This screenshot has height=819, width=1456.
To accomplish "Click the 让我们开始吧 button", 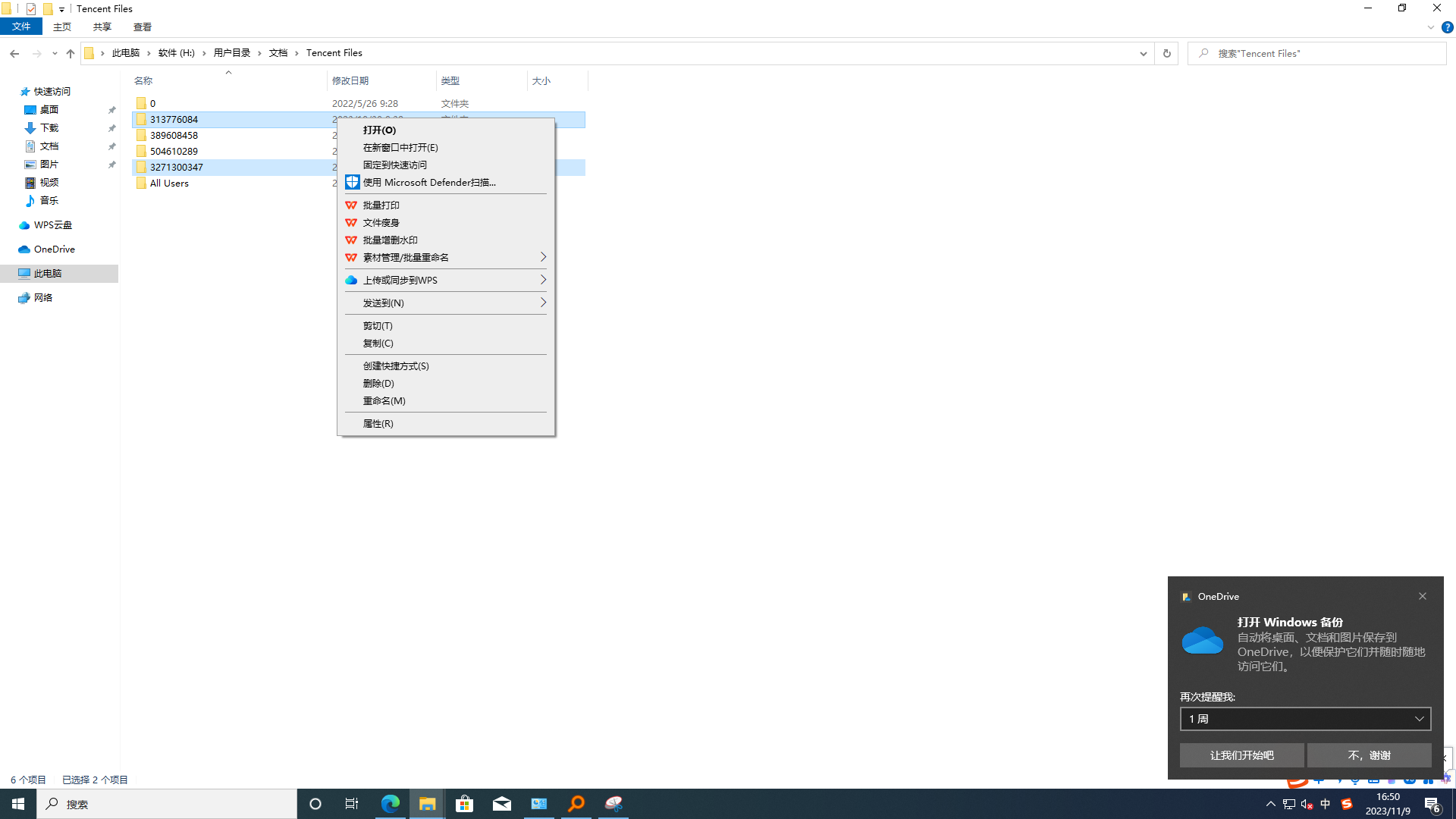I will 1241,755.
